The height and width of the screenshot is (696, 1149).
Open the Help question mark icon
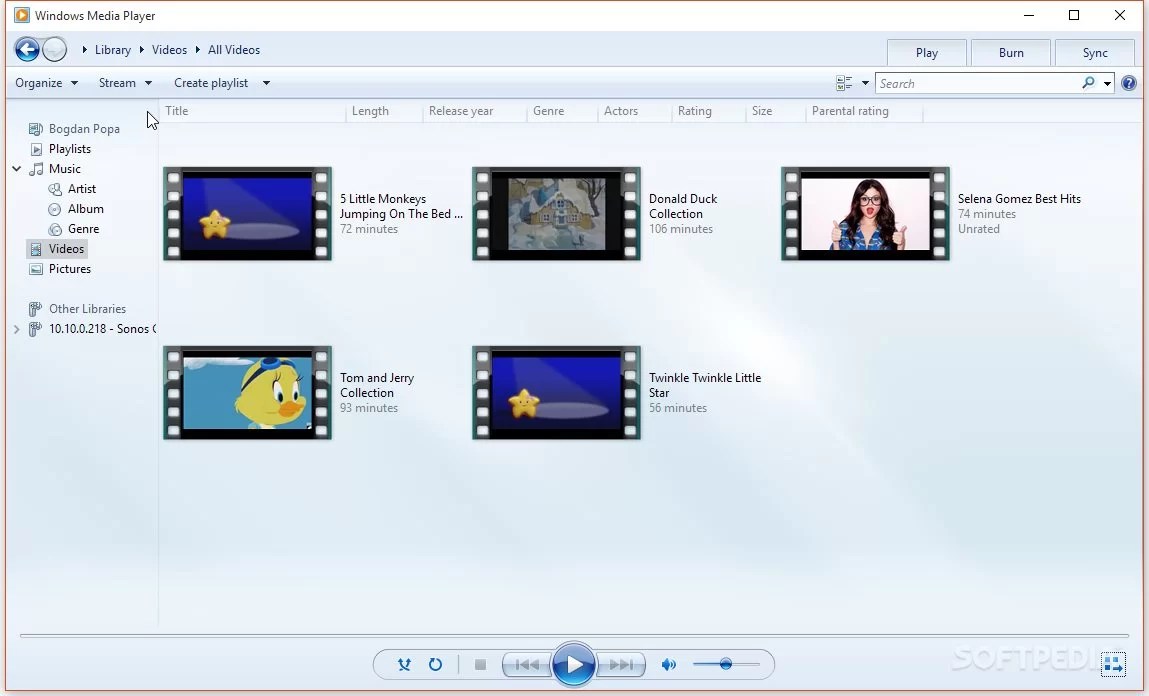(x=1129, y=83)
